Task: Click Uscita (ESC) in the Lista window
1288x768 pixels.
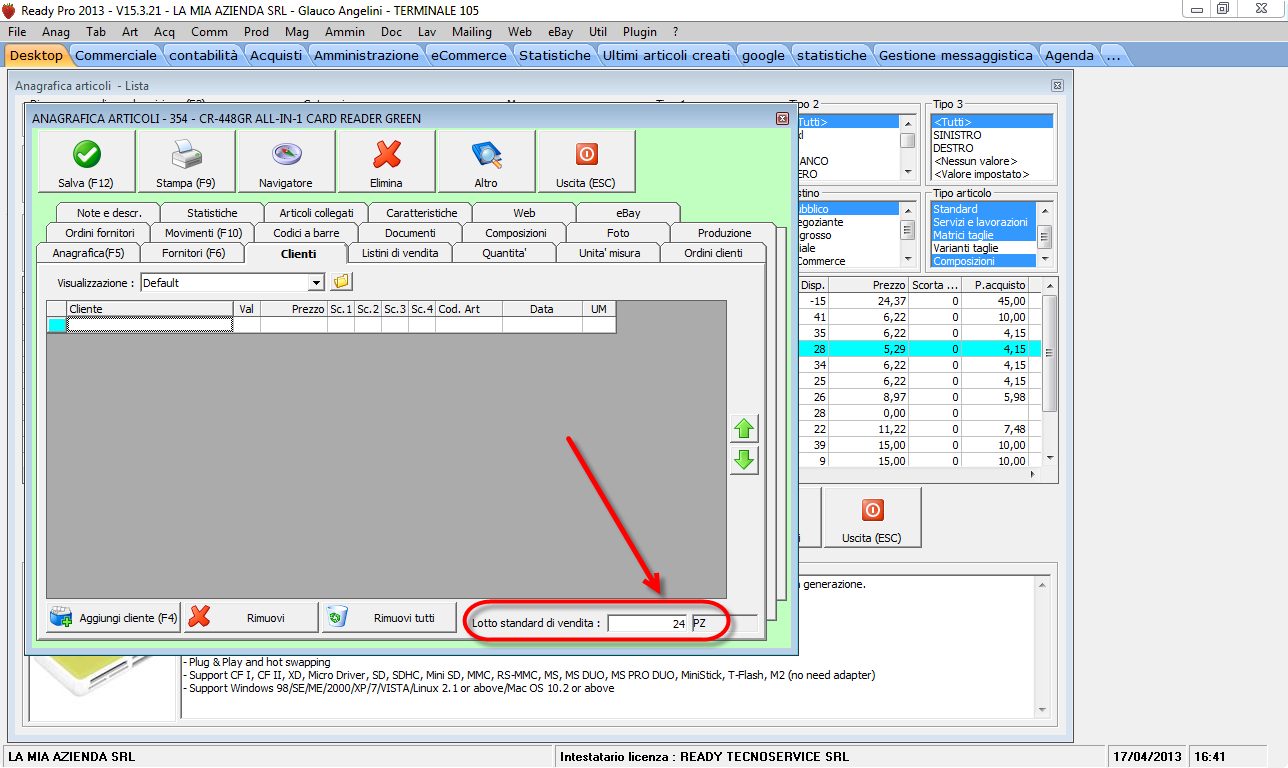Action: coord(872,517)
